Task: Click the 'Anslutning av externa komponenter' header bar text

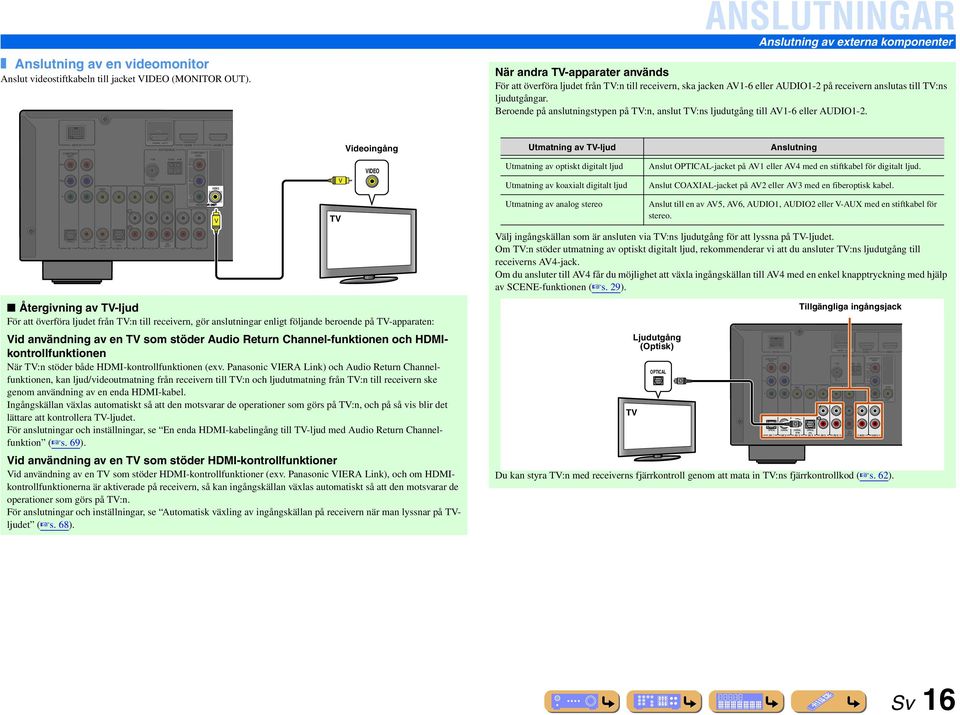Action: pos(856,42)
